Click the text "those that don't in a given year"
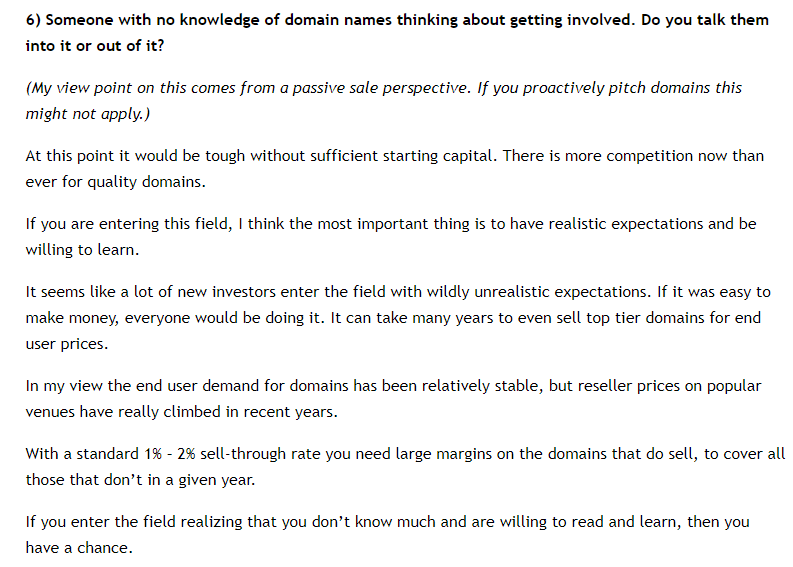 pos(138,478)
